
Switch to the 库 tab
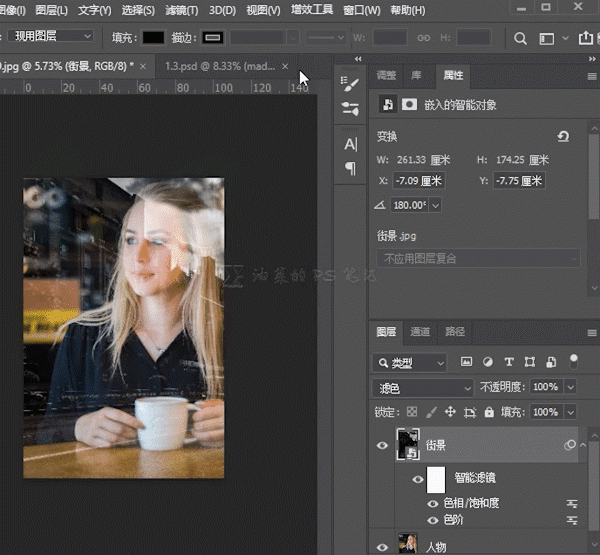(416, 75)
